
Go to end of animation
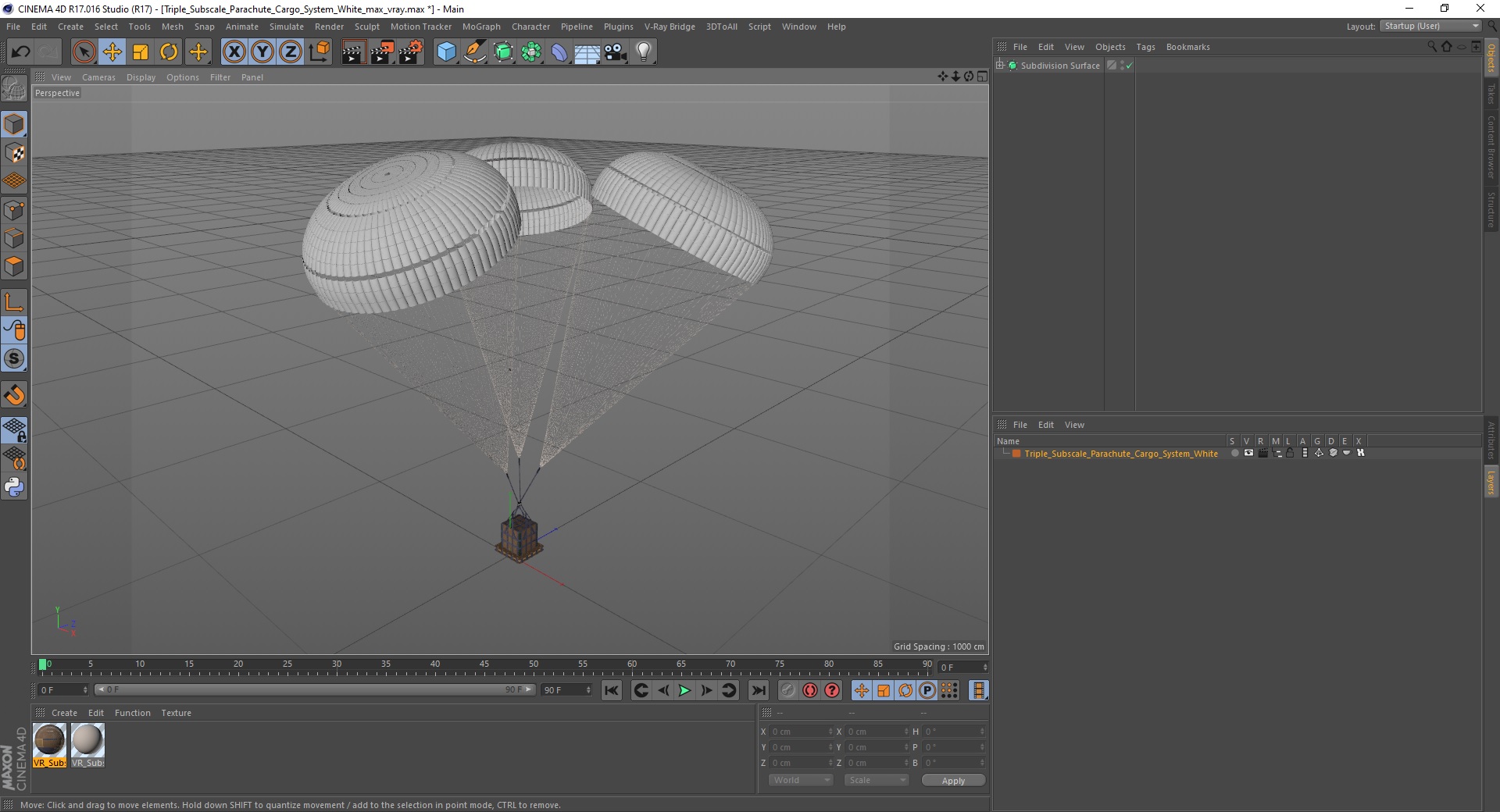pos(758,690)
